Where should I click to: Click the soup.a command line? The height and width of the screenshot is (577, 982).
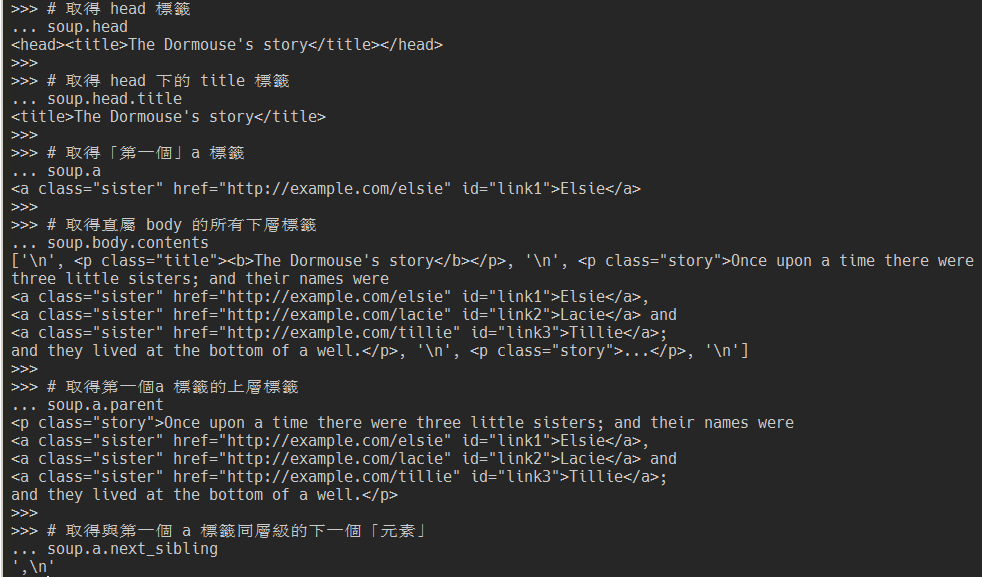coord(56,171)
